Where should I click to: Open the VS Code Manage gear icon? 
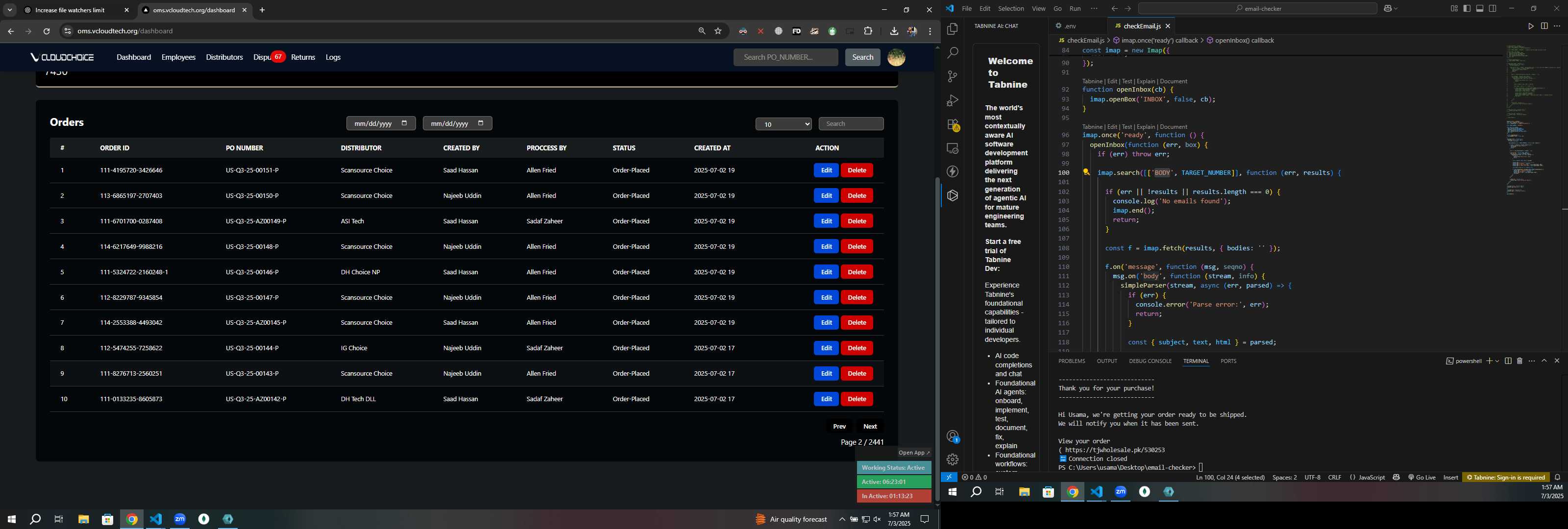click(953, 459)
